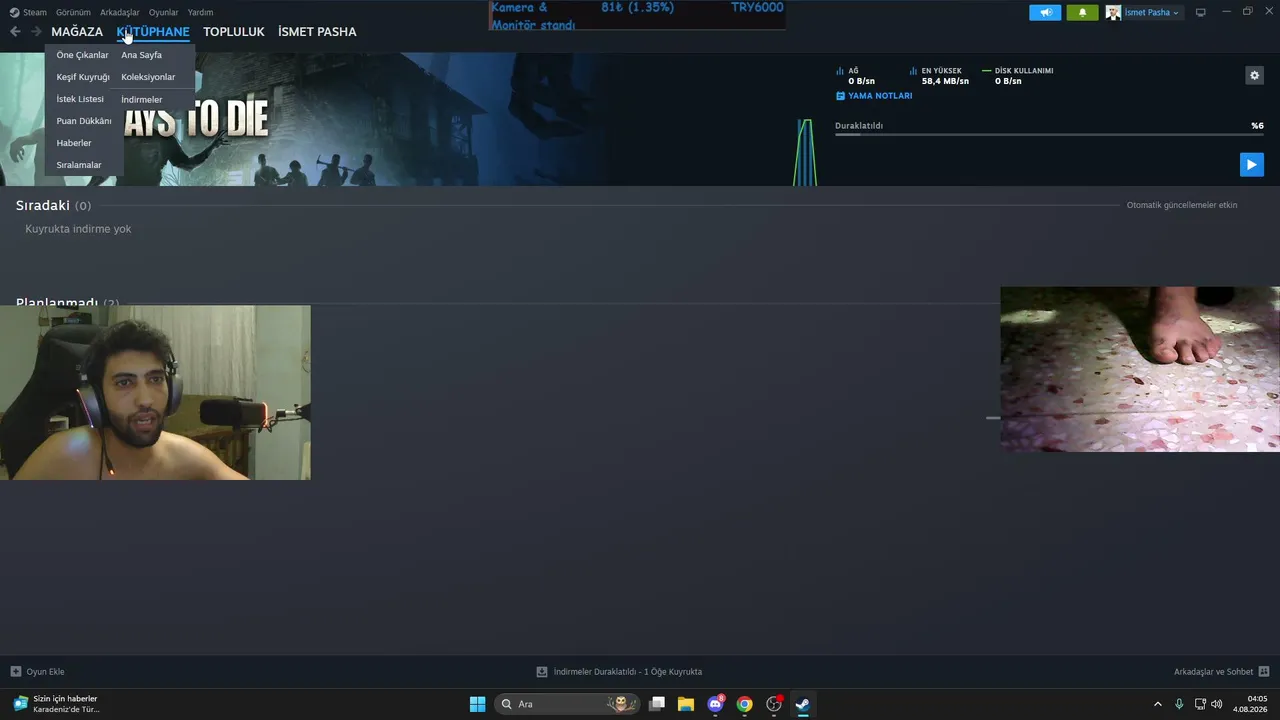Choose Öne Çıkanlar from the store submenu

tap(82, 55)
